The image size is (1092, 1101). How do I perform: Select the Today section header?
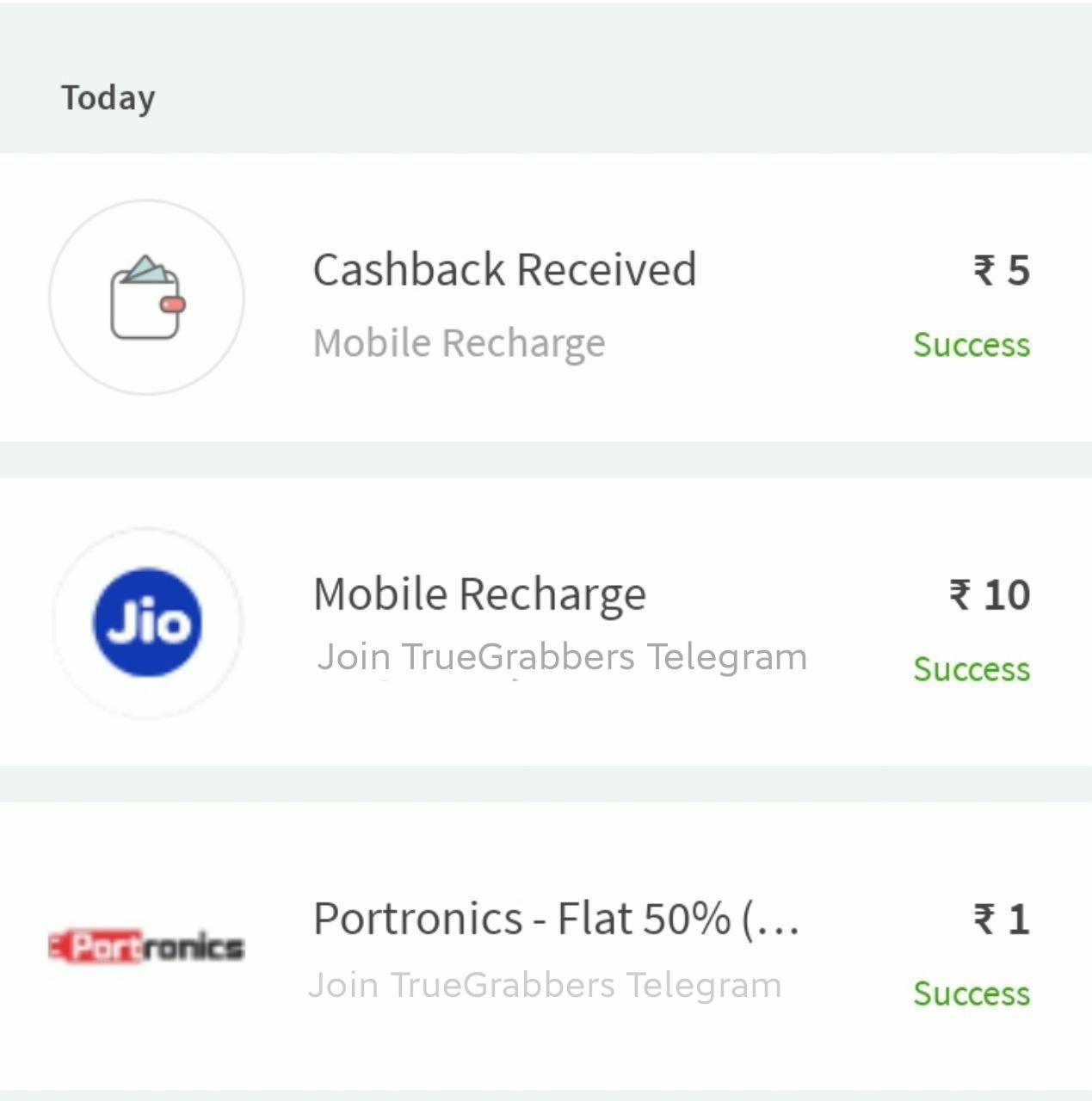click(108, 98)
